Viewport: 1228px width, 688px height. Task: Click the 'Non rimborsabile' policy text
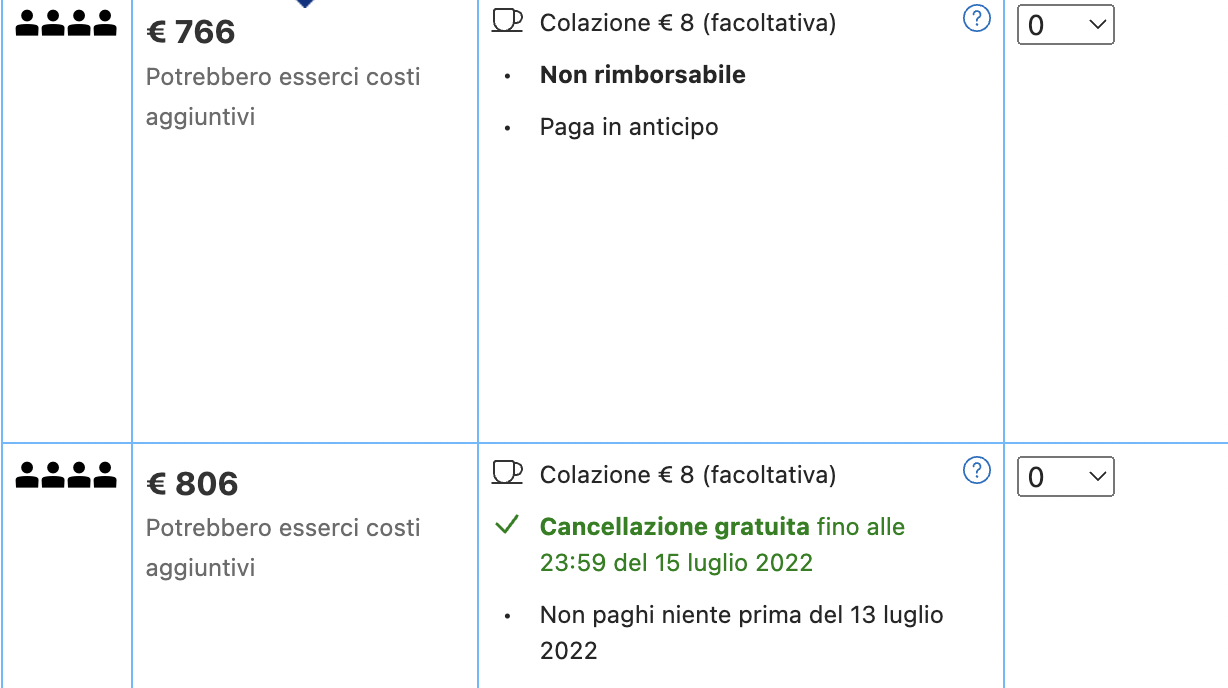point(643,75)
